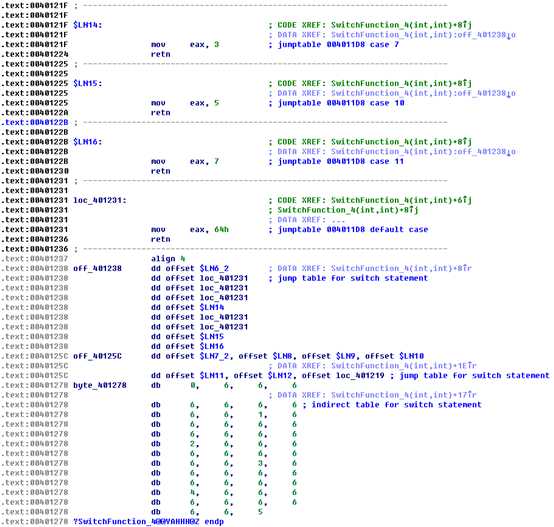Follow the 'dd offset $LN14' reference
This screenshot has width=554, height=527.
pos(188,307)
